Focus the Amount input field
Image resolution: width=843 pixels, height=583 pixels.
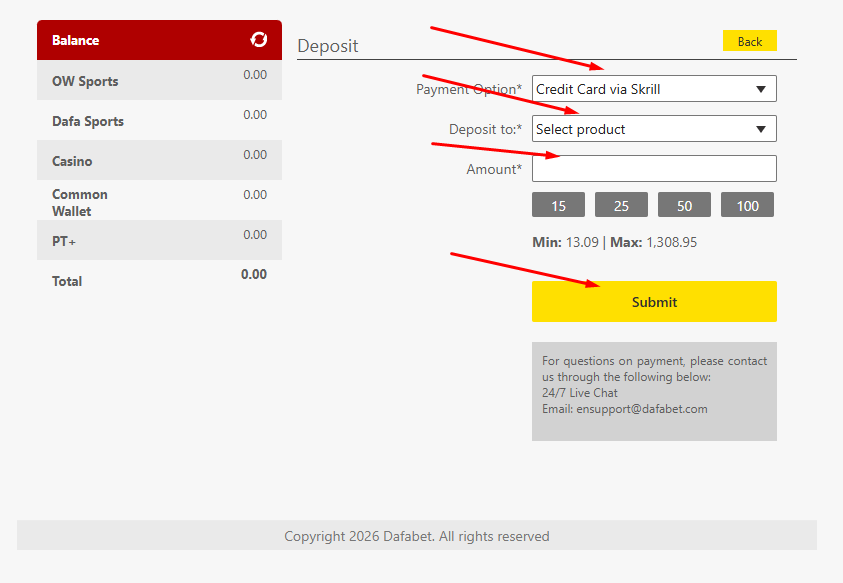[654, 169]
